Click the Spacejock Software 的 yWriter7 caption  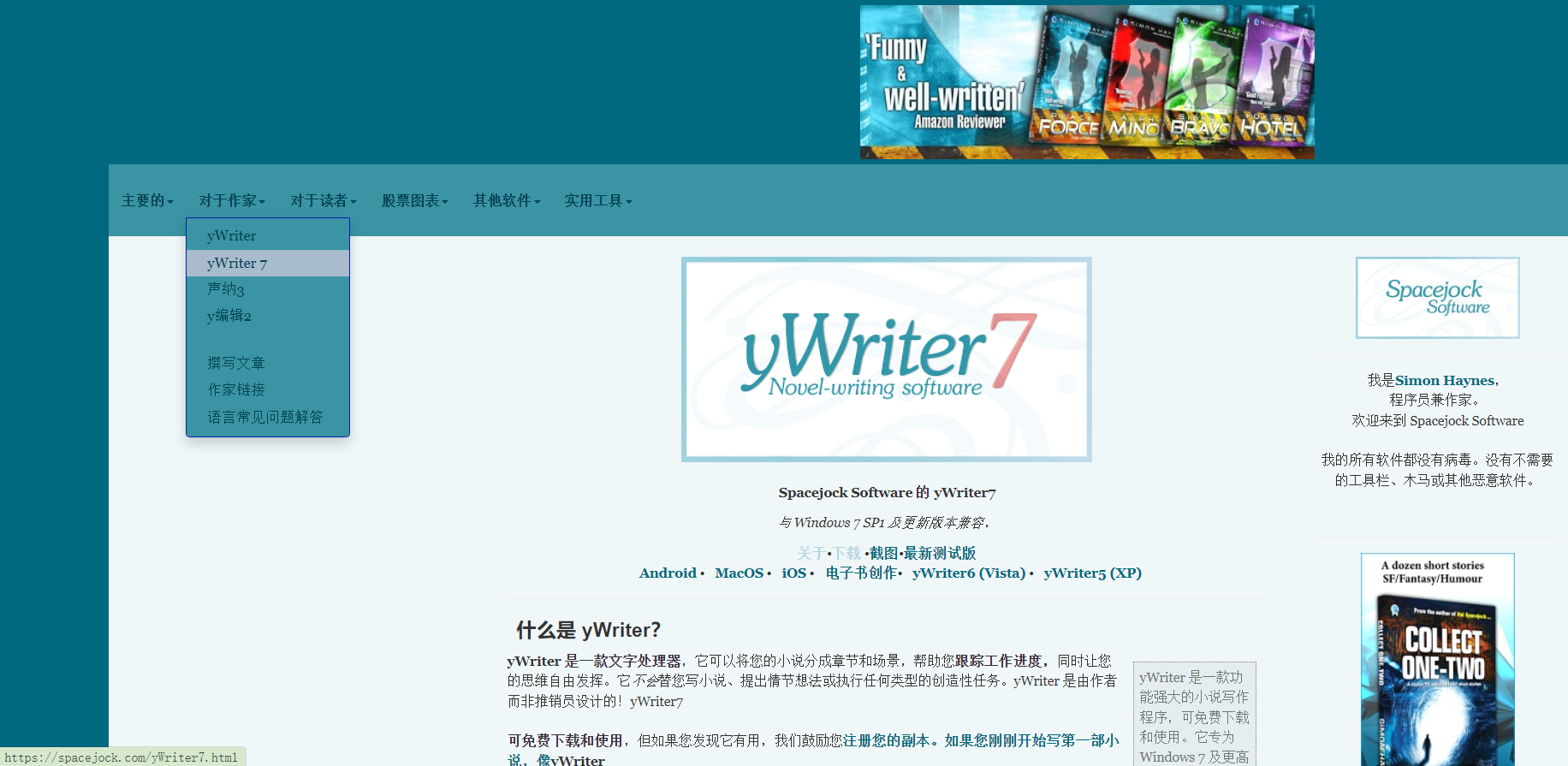click(887, 493)
